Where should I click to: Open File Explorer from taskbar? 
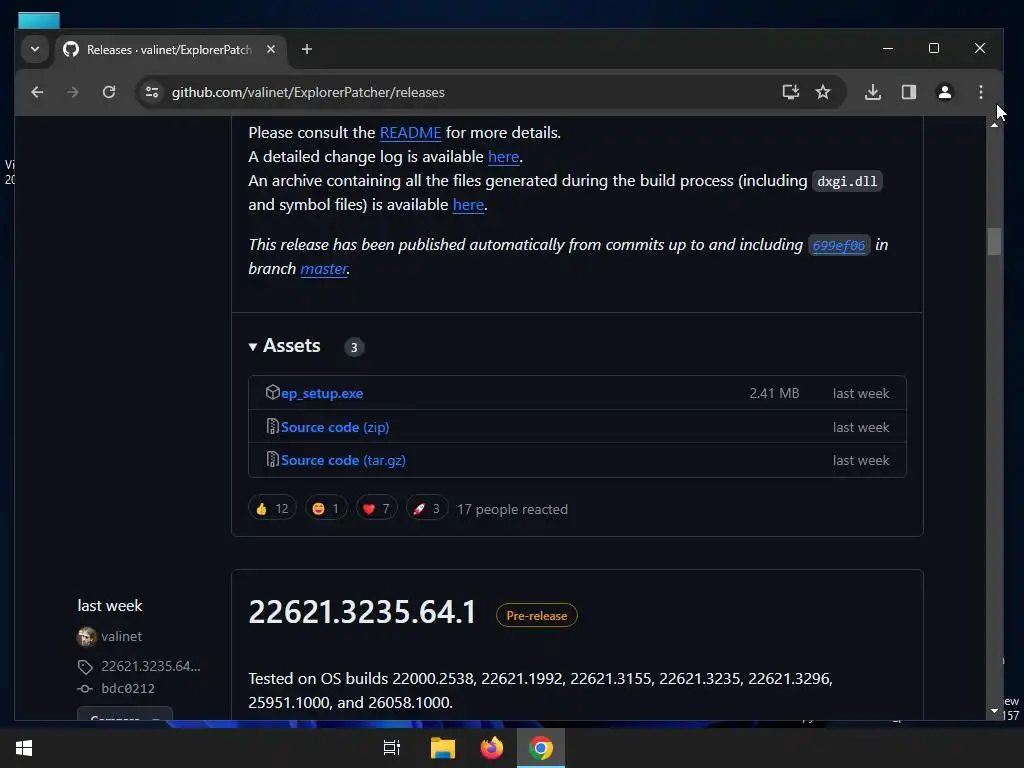pos(443,748)
